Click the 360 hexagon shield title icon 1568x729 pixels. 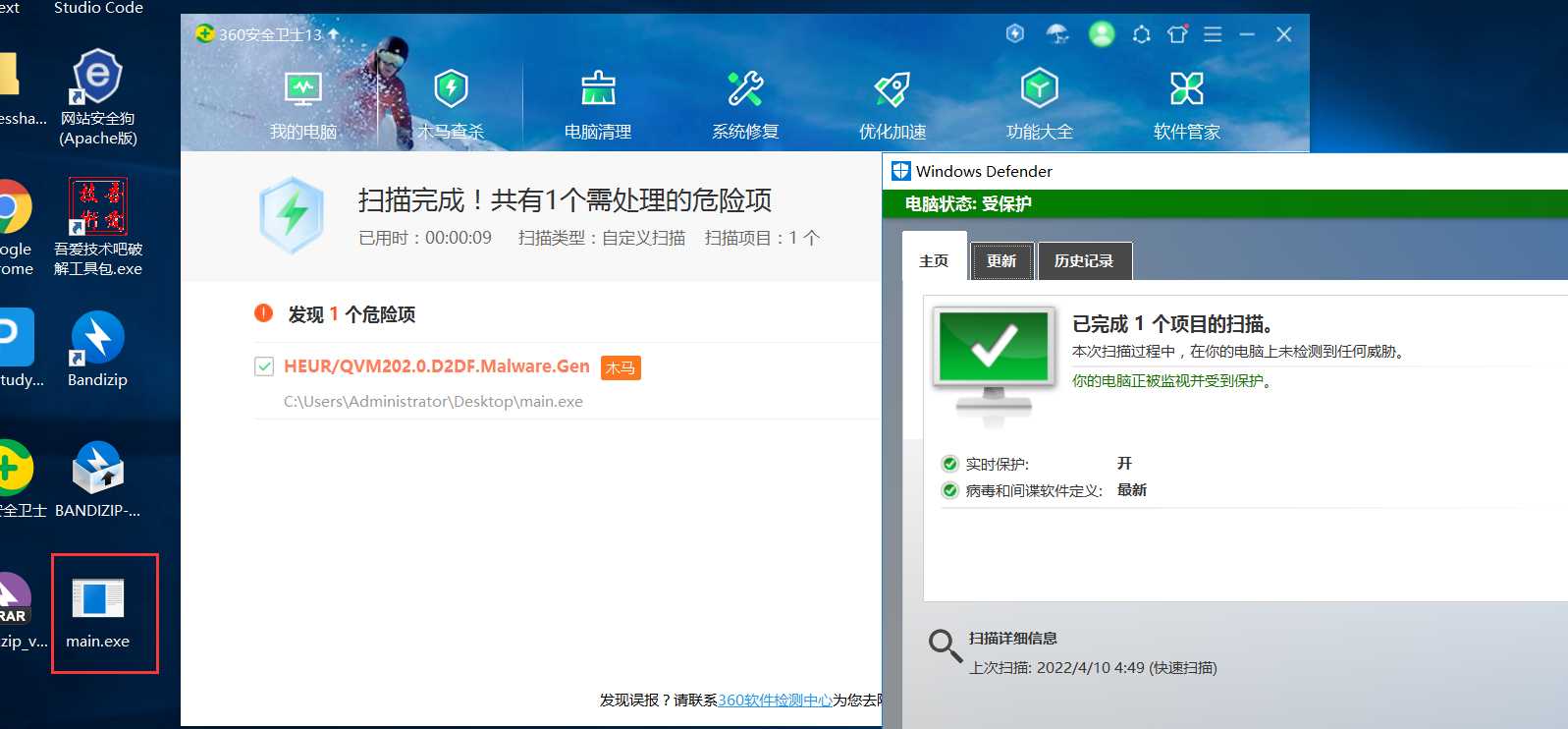tap(1015, 33)
